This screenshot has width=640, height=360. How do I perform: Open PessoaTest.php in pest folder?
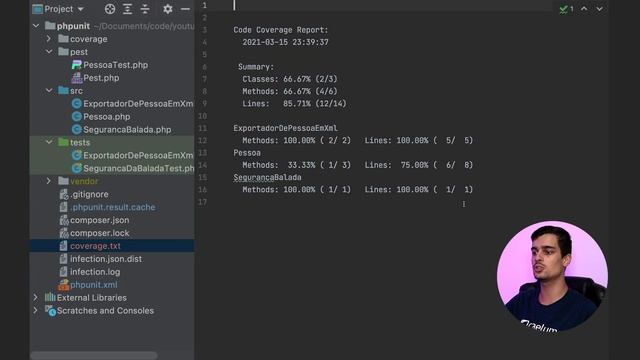(116, 65)
